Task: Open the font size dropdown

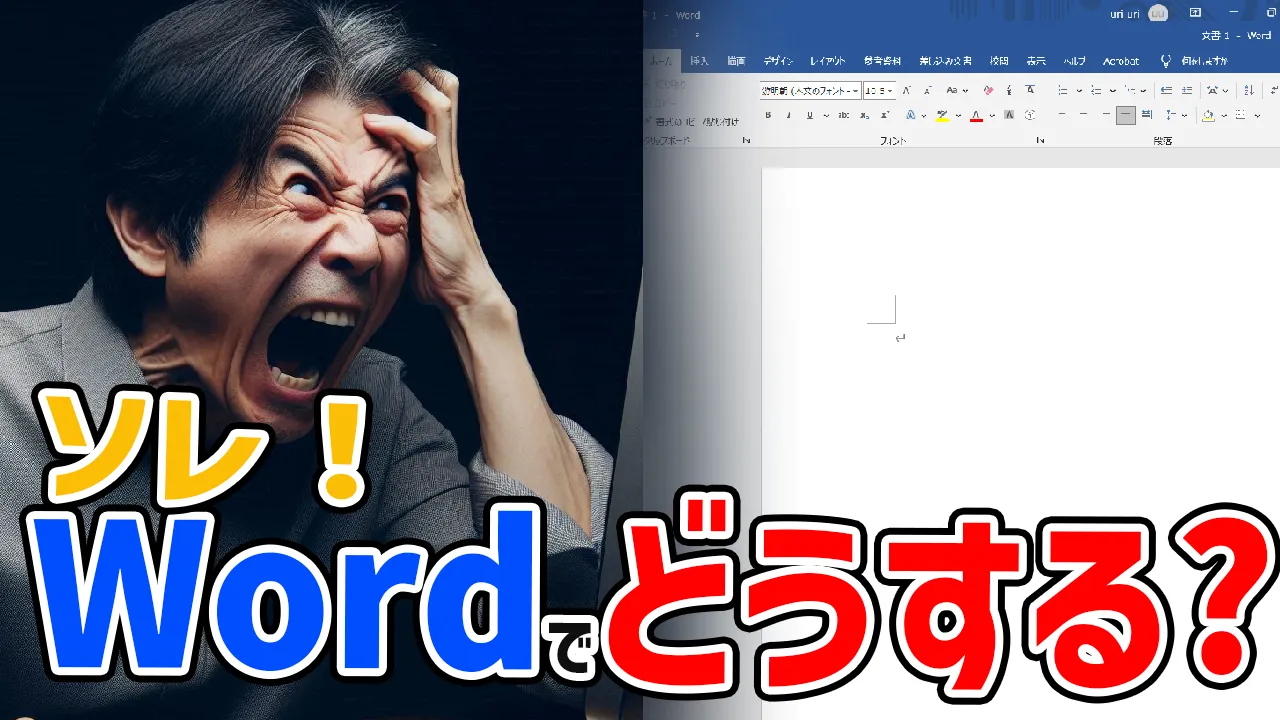Action: coord(890,91)
